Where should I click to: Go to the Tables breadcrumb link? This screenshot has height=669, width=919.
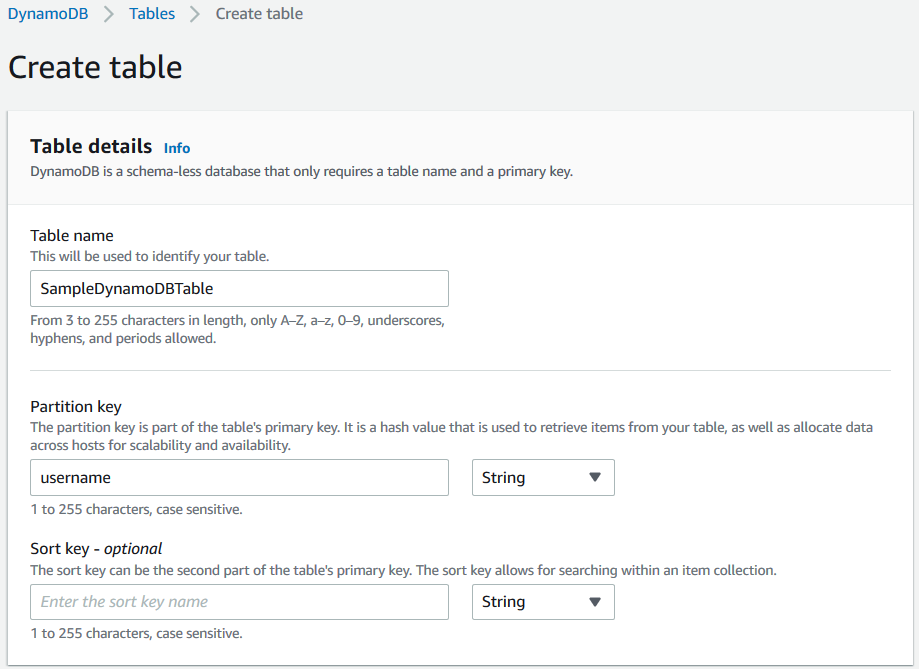(152, 13)
